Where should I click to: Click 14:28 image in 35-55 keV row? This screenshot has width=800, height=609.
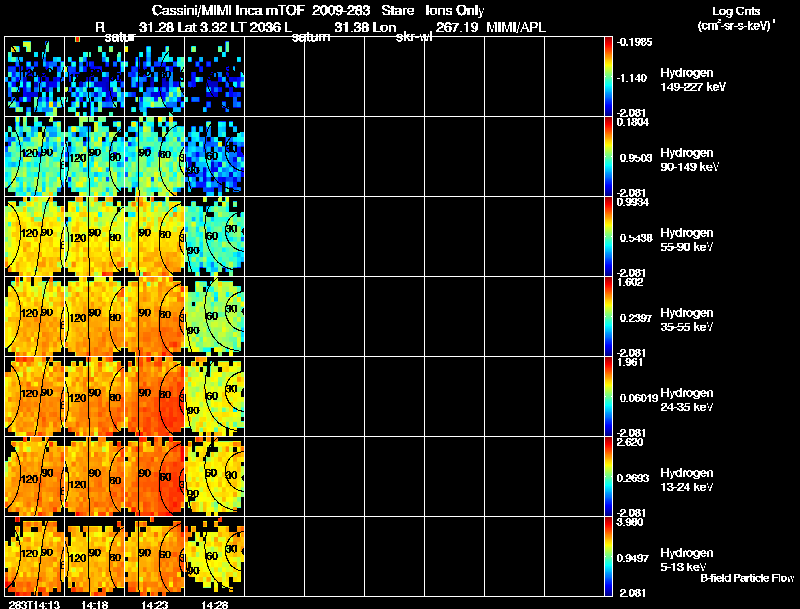click(214, 316)
